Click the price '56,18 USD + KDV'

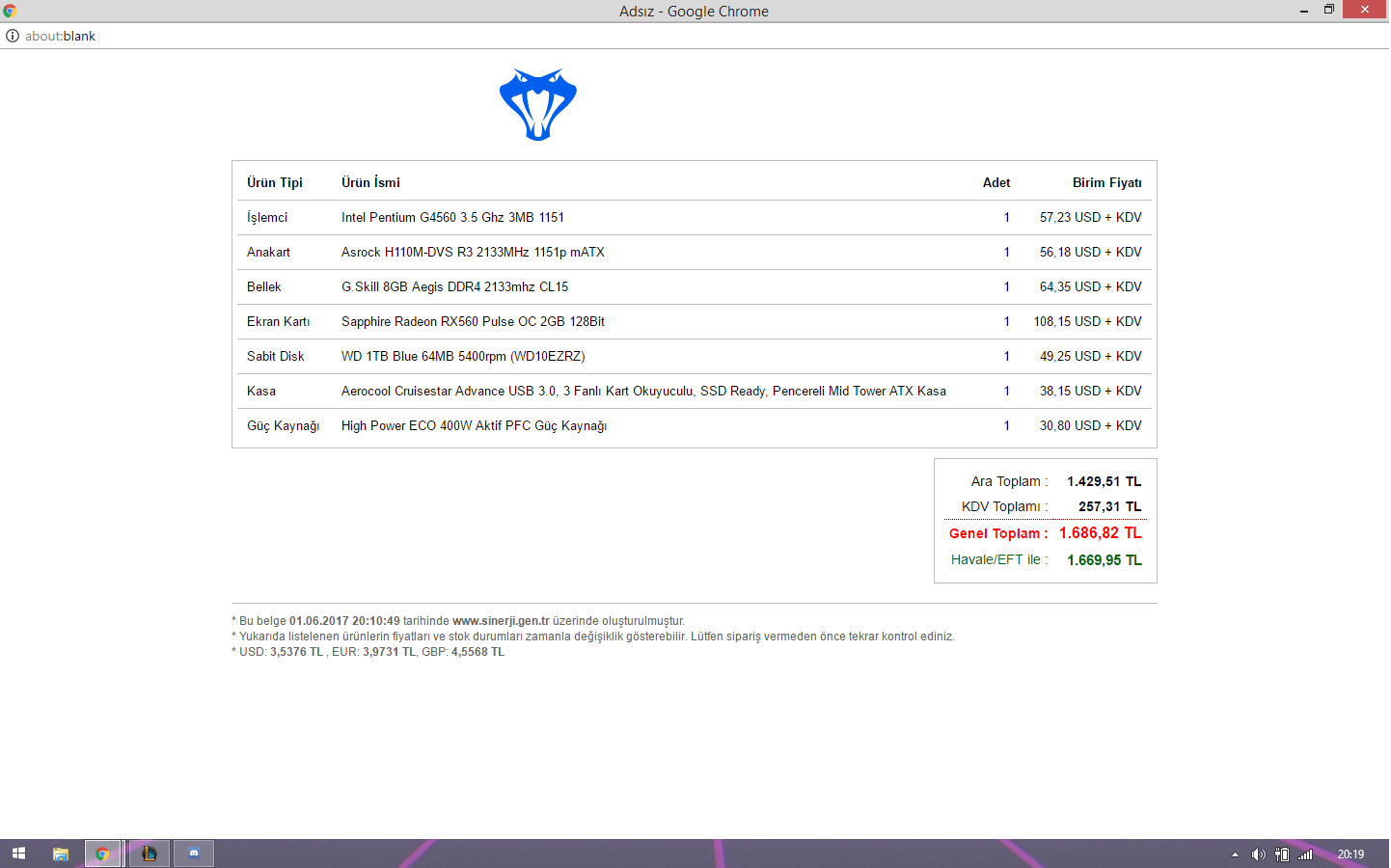click(1091, 252)
